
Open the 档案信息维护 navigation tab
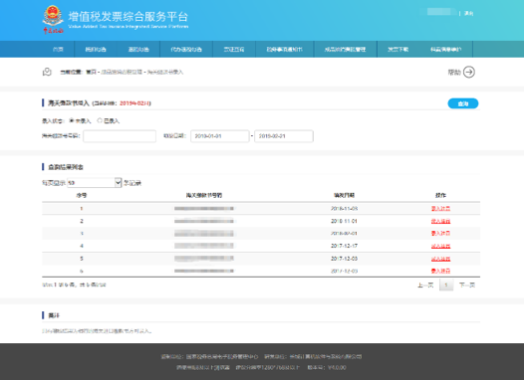pyautogui.click(x=446, y=49)
